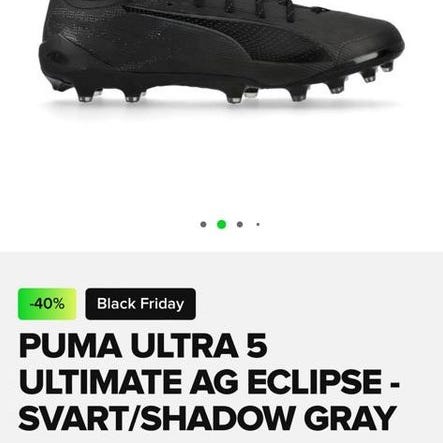Image resolution: width=443 pixels, height=443 pixels.
Task: Tap the embossed Puma cat logo on heel
Action: pos(56,56)
